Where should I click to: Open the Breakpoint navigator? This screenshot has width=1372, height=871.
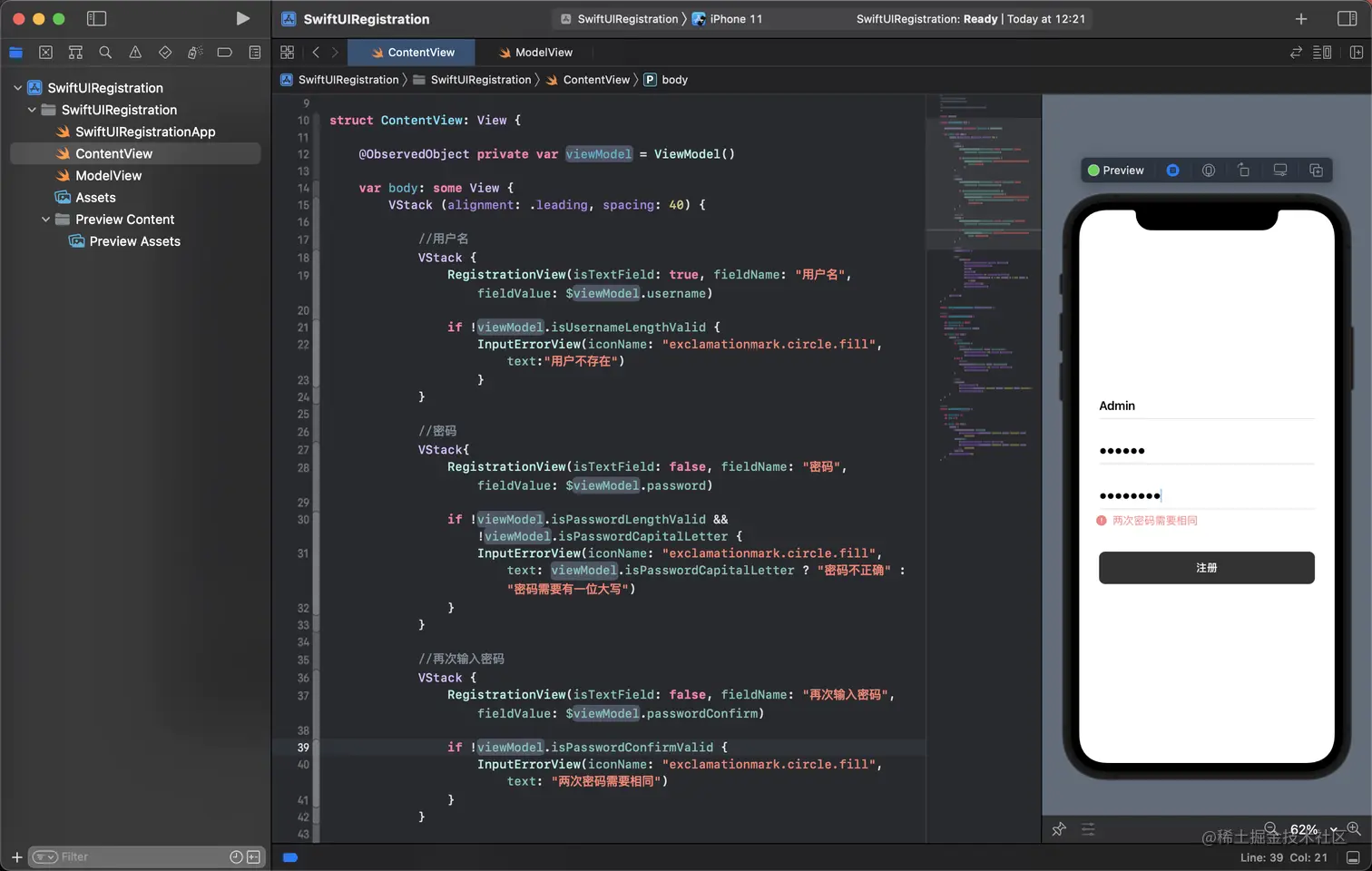[x=224, y=53]
